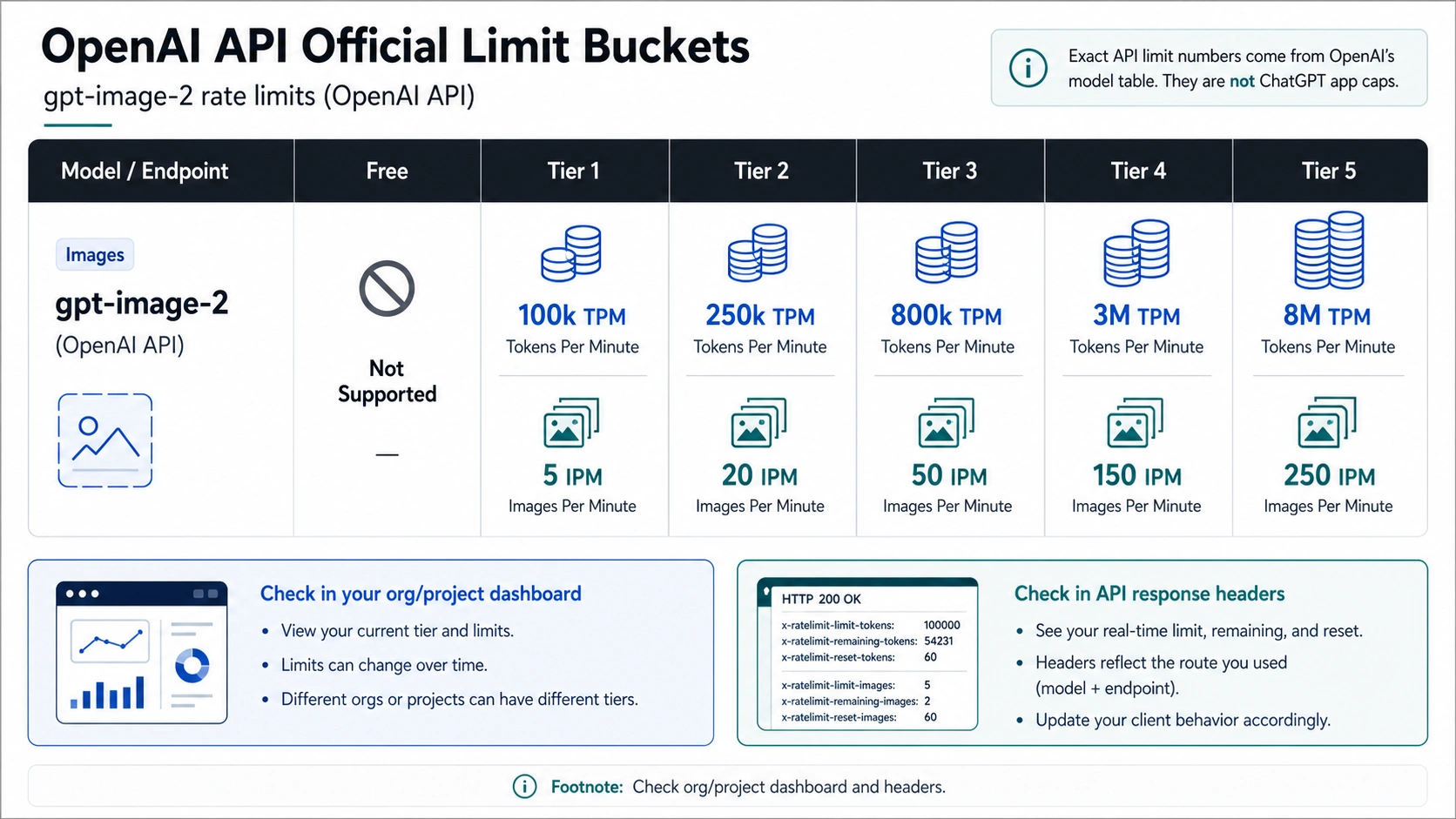Click the (OpenAI API) label under gpt-image-2

tap(120, 346)
